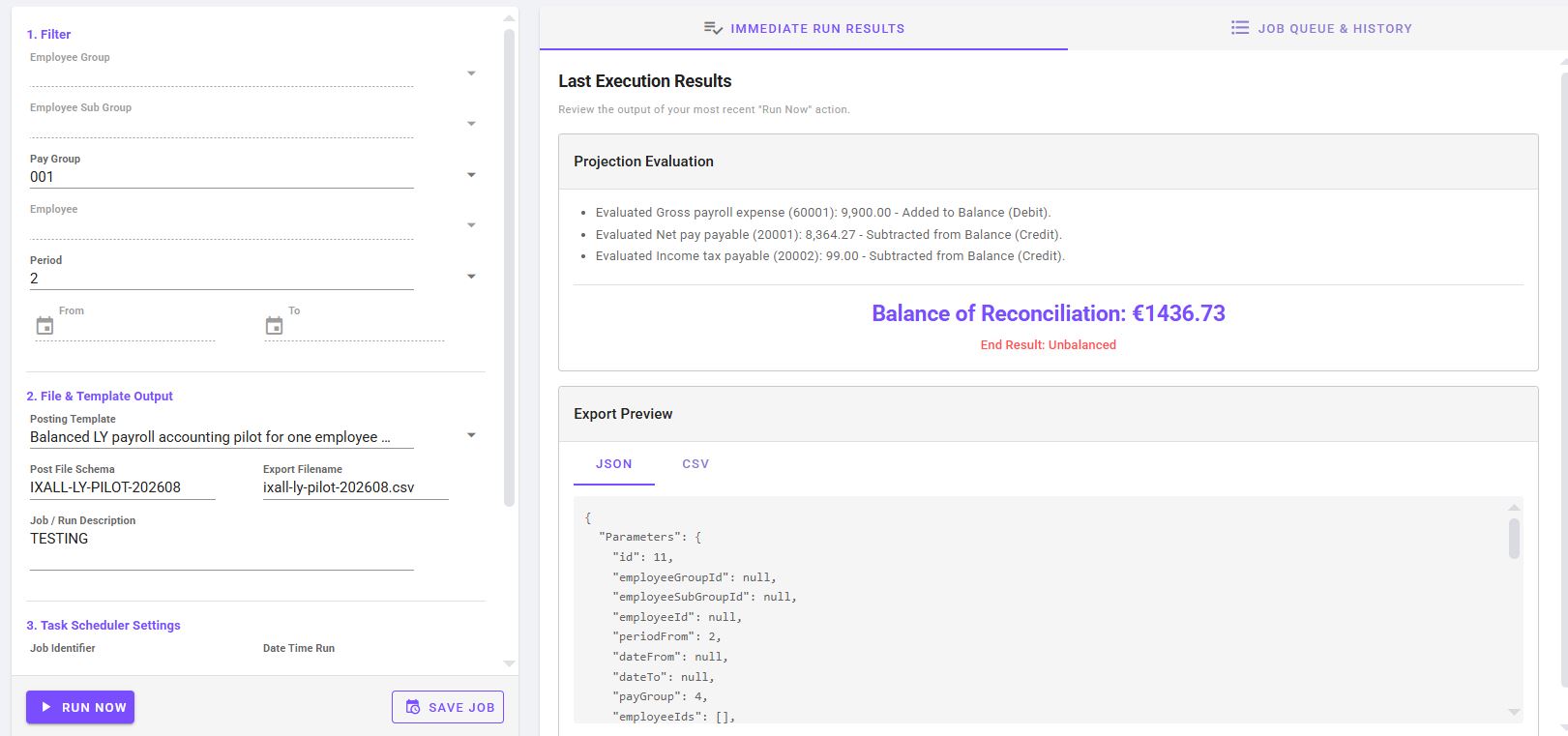Click the '3. Task Scheduler Settings' heading
The width and height of the screenshot is (1568, 736).
(x=104, y=626)
